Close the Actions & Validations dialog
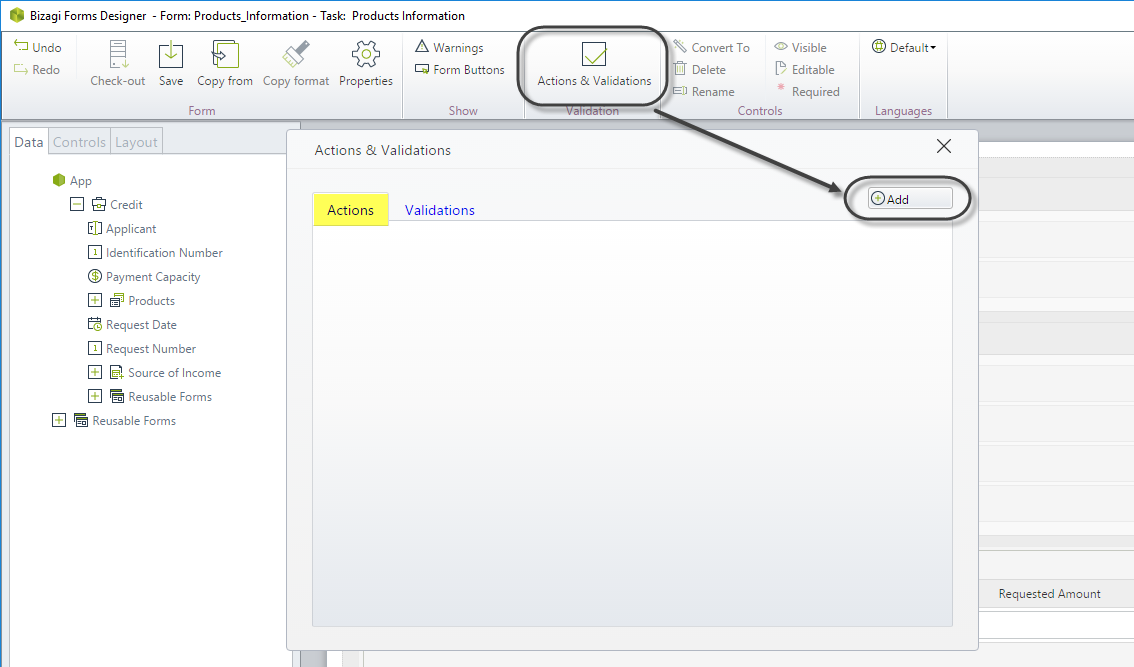Screen dimensions: 1134x667 944,146
